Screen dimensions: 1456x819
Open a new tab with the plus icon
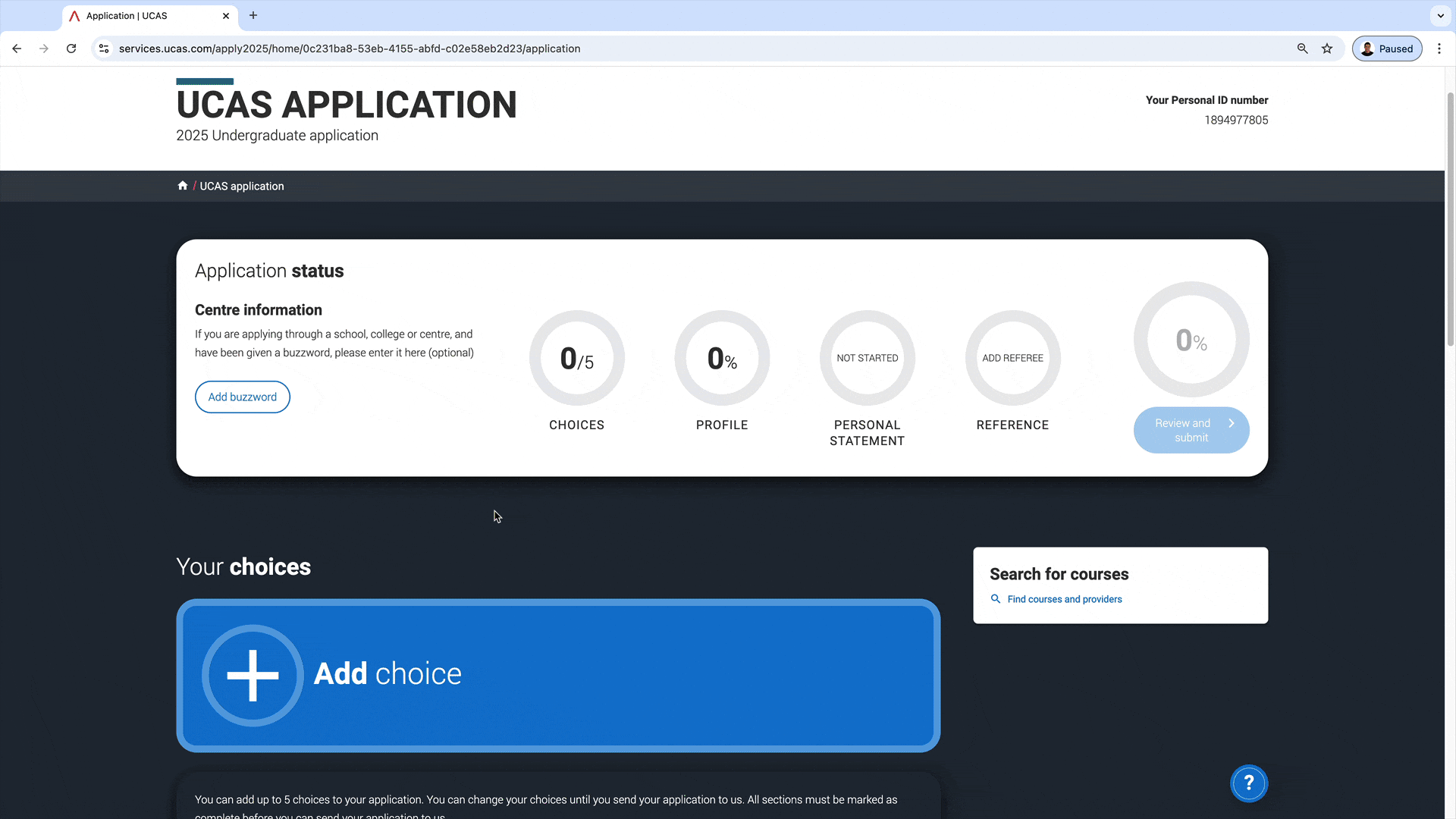(x=253, y=15)
